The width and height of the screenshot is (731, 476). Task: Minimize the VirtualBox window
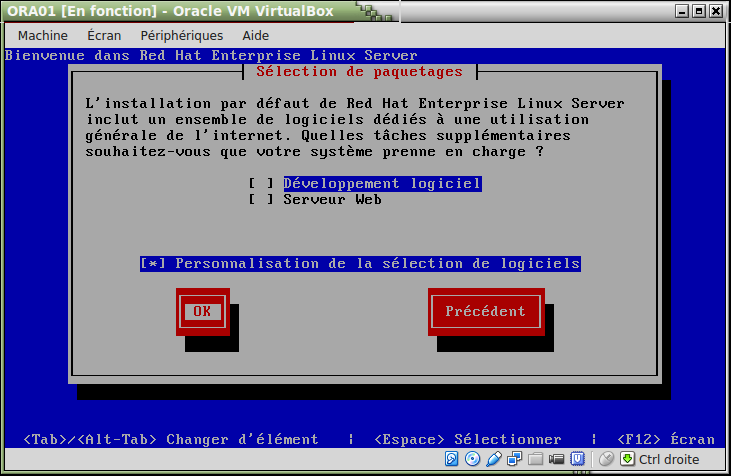click(x=682, y=11)
